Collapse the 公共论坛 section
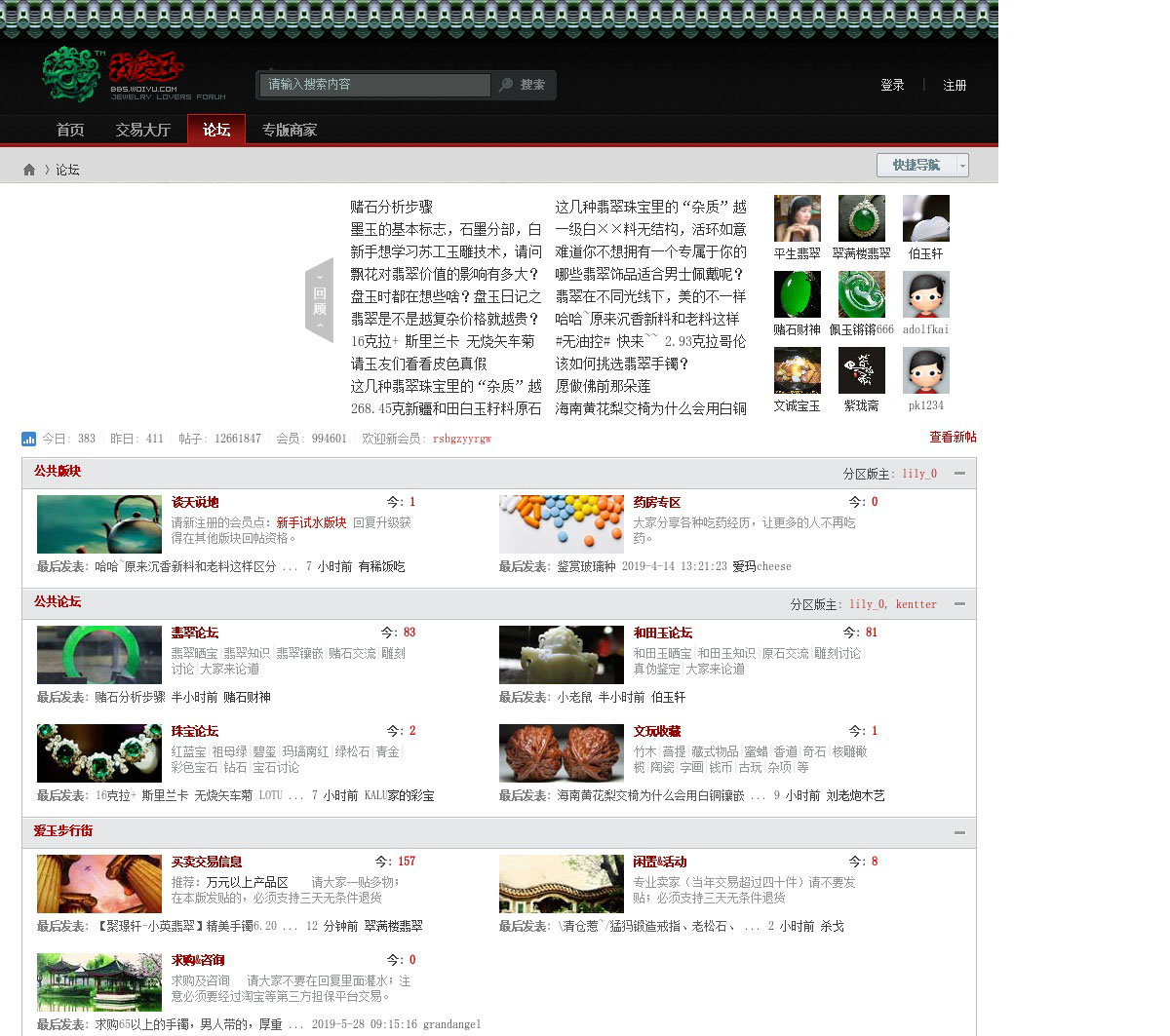Screen dimensions: 1170x1036 [959, 604]
